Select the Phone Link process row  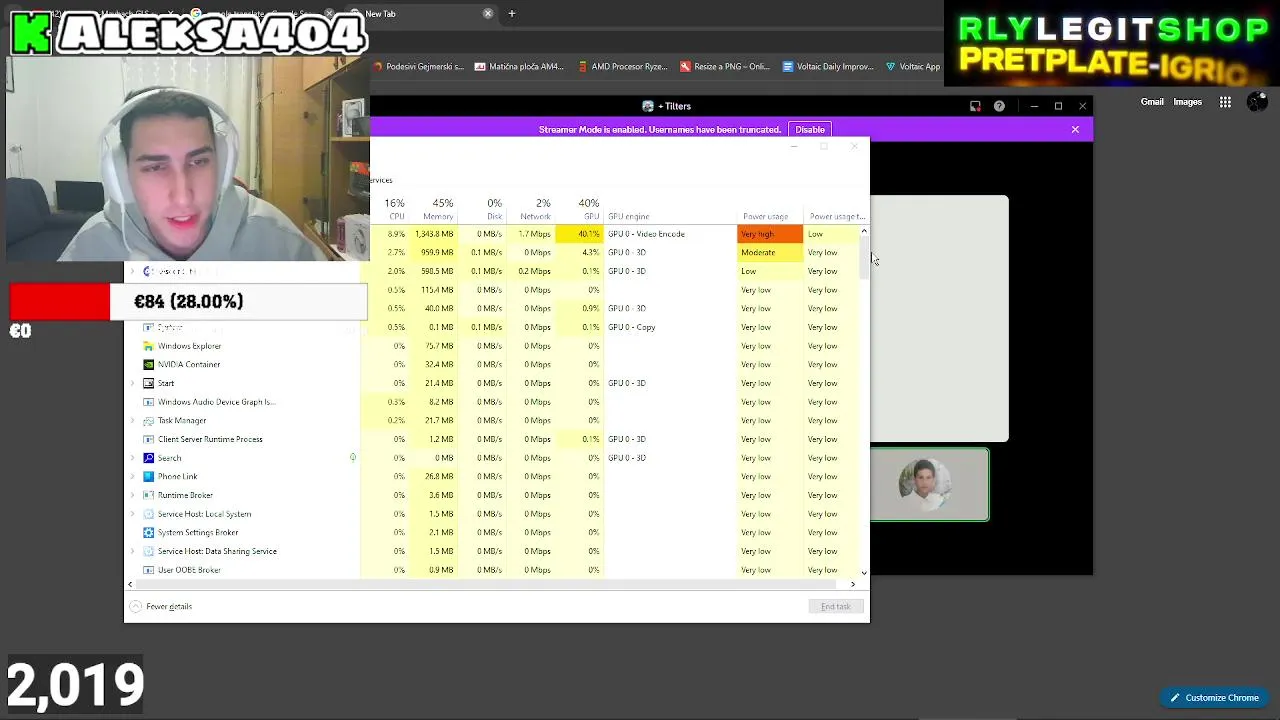coord(492,477)
